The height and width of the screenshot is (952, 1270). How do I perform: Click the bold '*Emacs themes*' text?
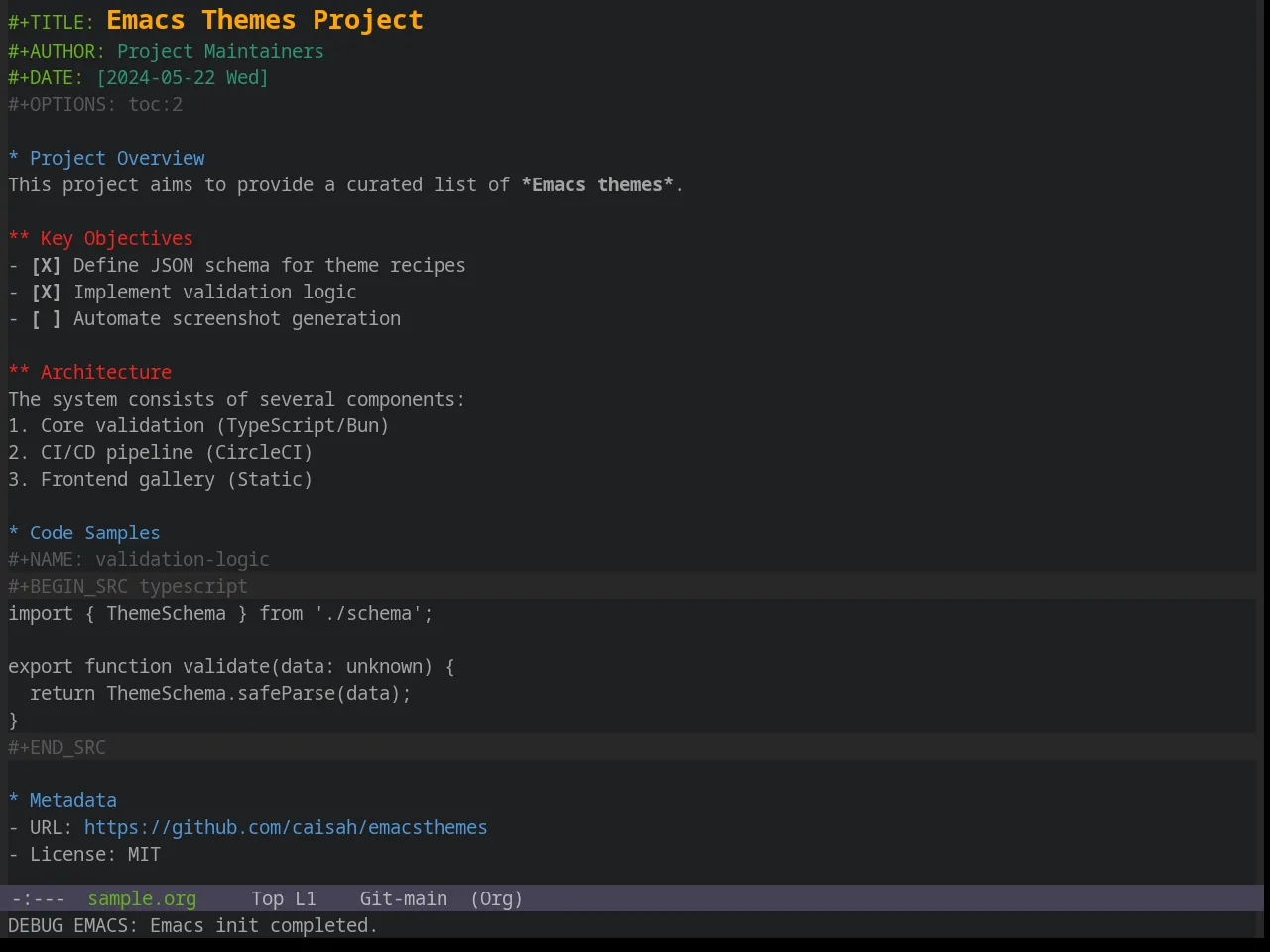(x=597, y=185)
